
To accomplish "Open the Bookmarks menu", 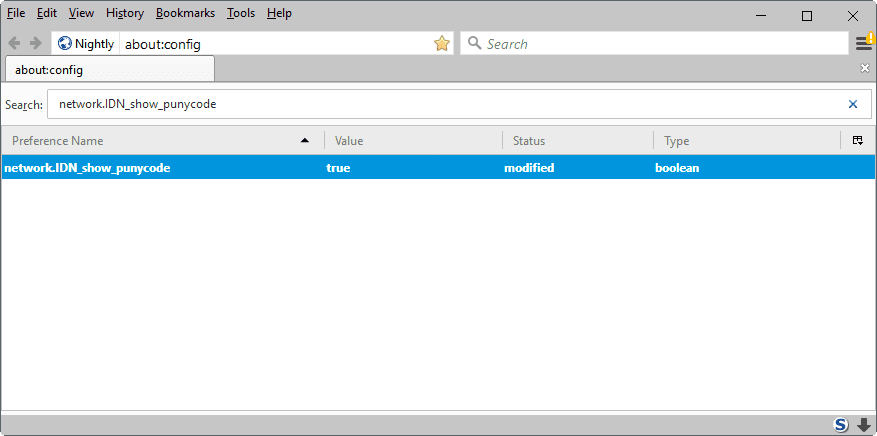I will coord(186,13).
